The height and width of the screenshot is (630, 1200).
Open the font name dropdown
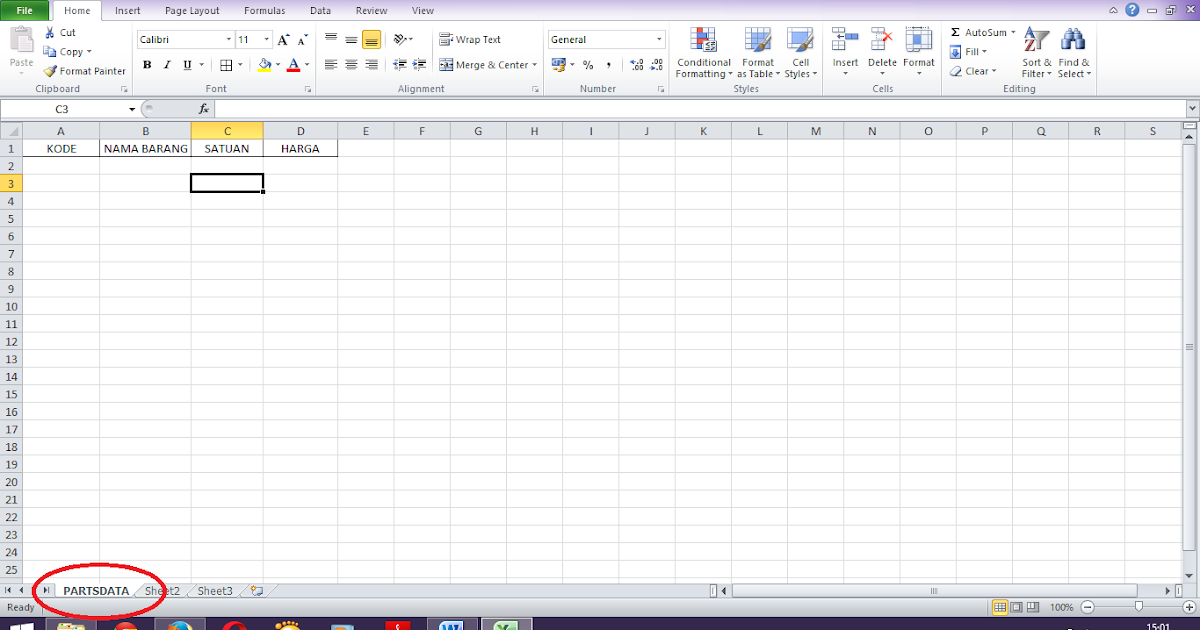228,39
